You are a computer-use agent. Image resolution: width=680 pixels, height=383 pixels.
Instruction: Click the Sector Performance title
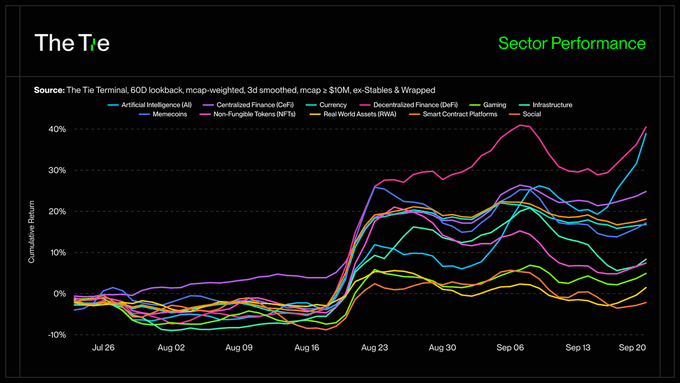pyautogui.click(x=572, y=43)
